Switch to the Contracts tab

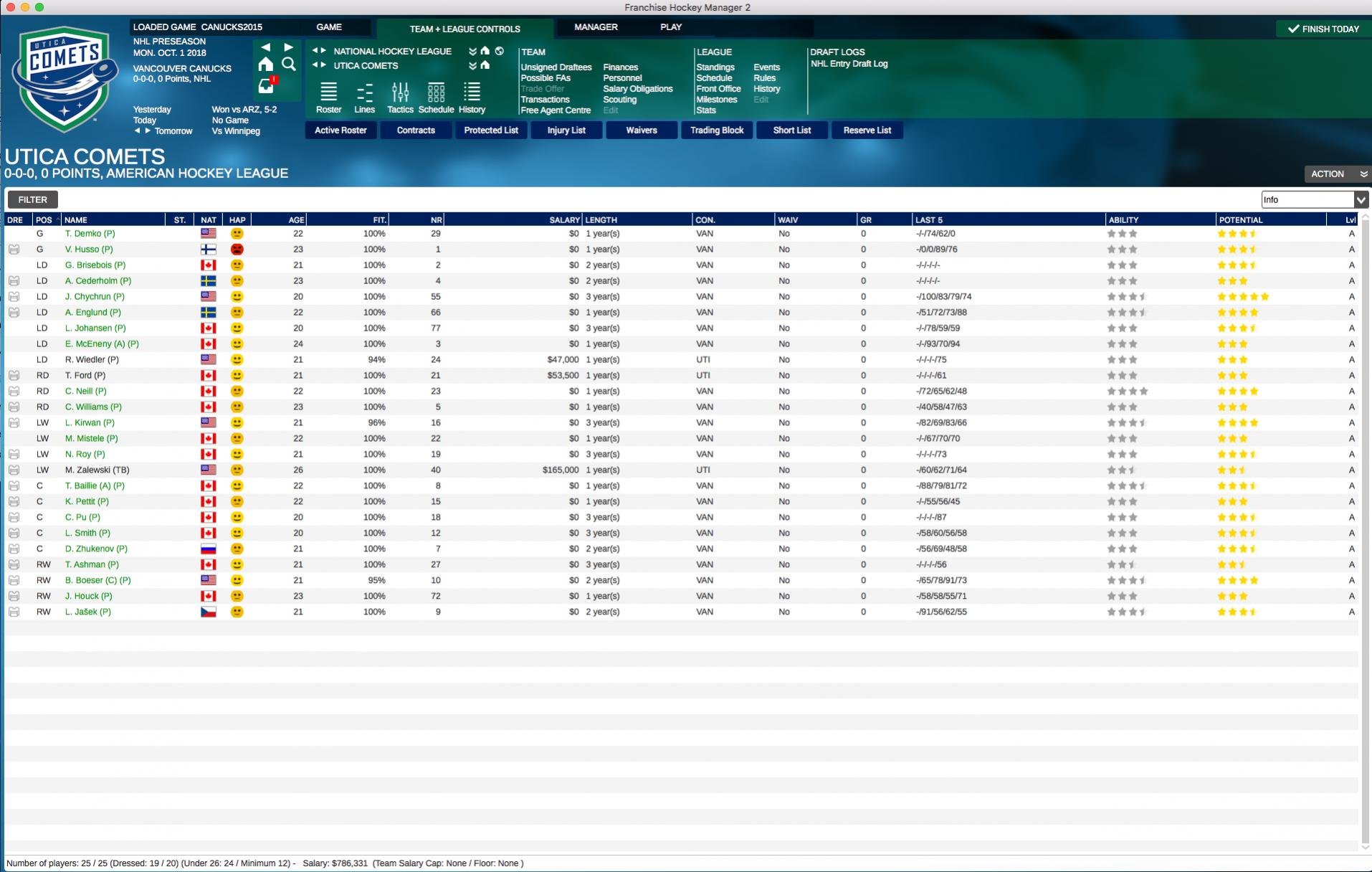tap(416, 131)
